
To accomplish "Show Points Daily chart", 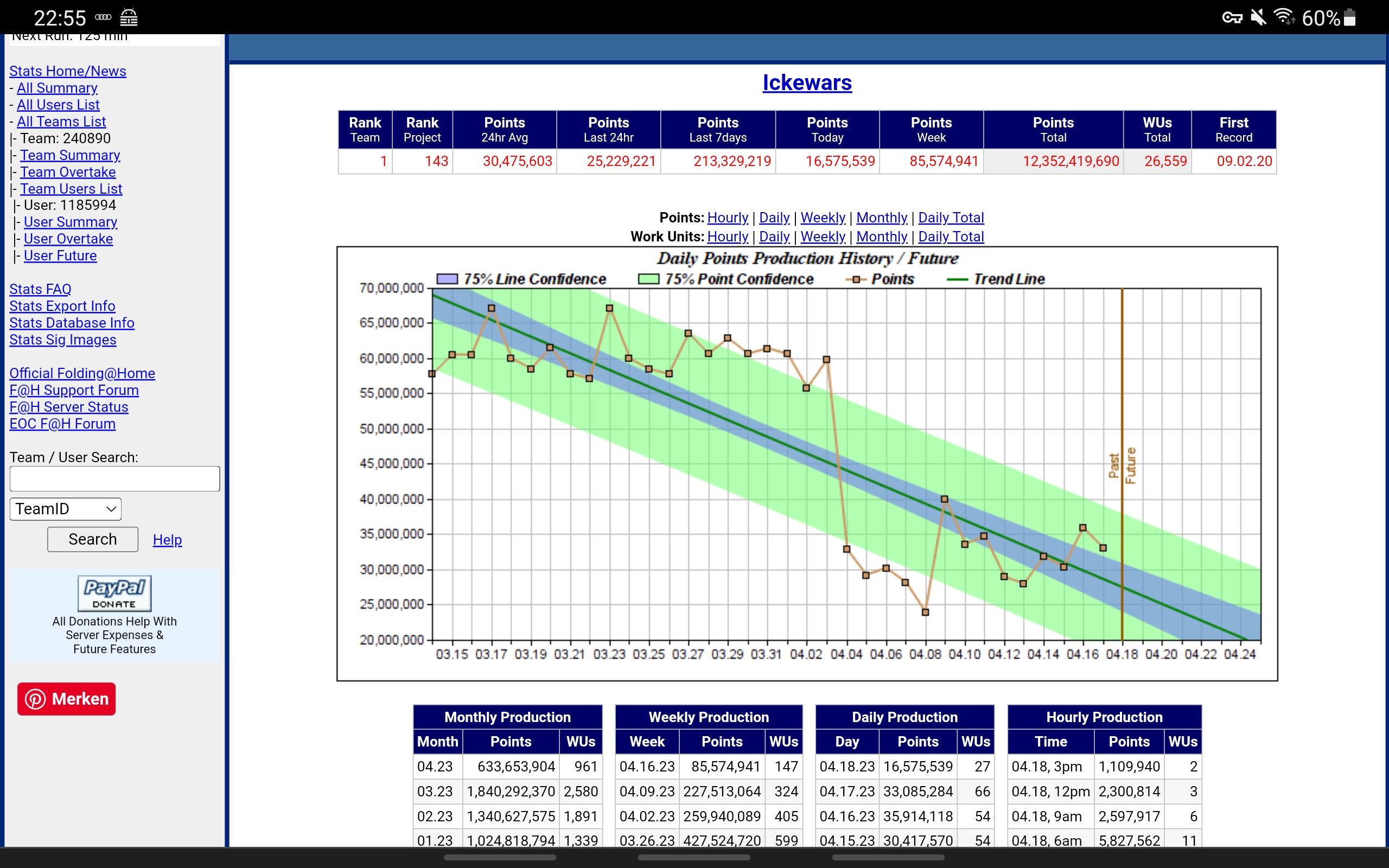I will 774,218.
